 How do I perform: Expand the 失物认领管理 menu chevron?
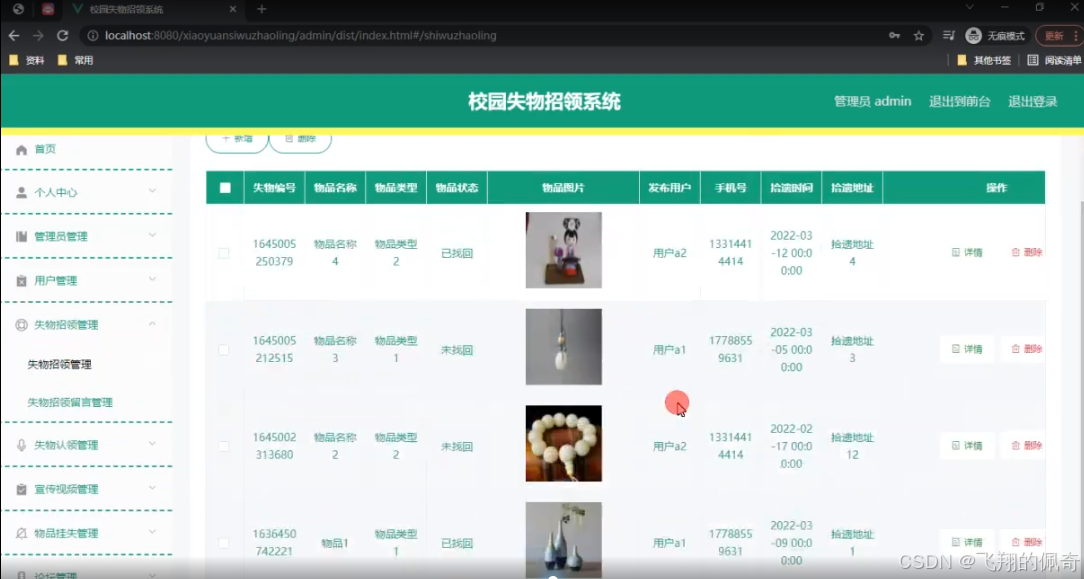coord(152,444)
